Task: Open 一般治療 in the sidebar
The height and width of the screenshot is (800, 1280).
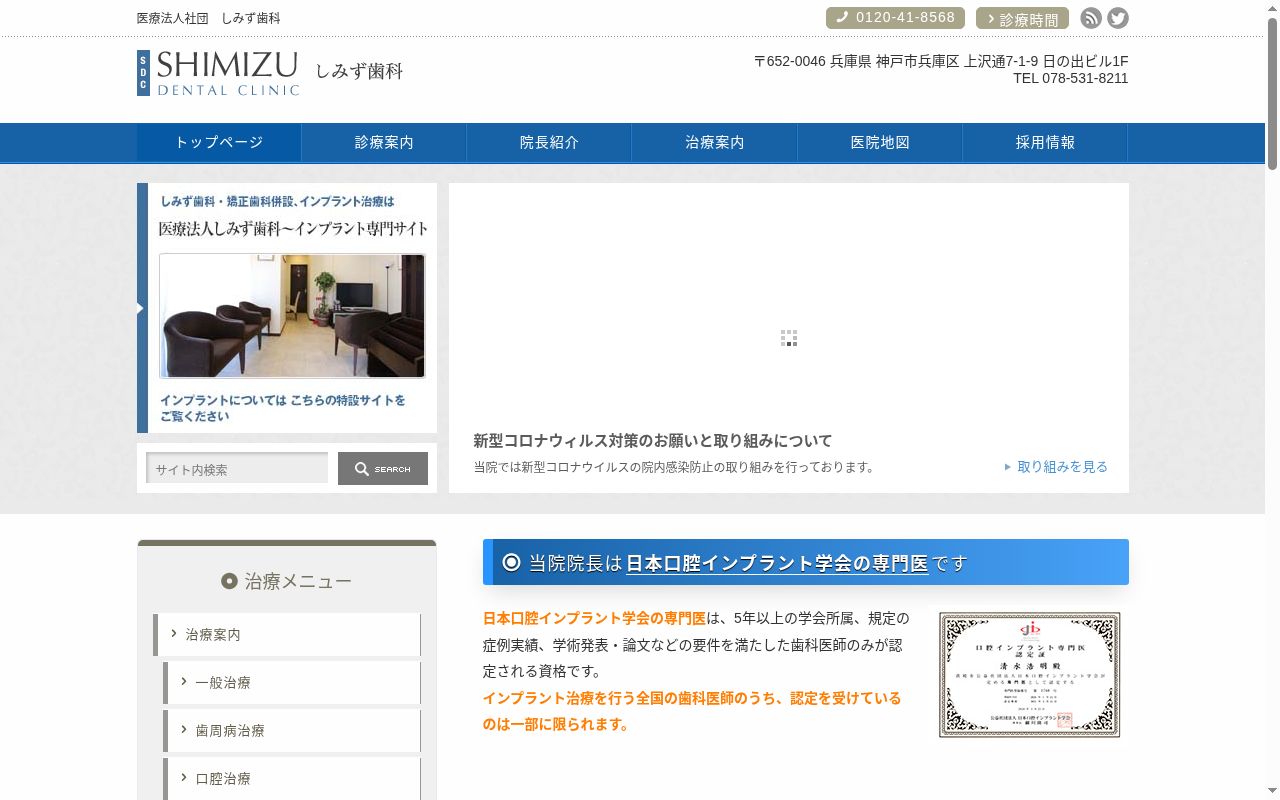Action: [x=292, y=683]
